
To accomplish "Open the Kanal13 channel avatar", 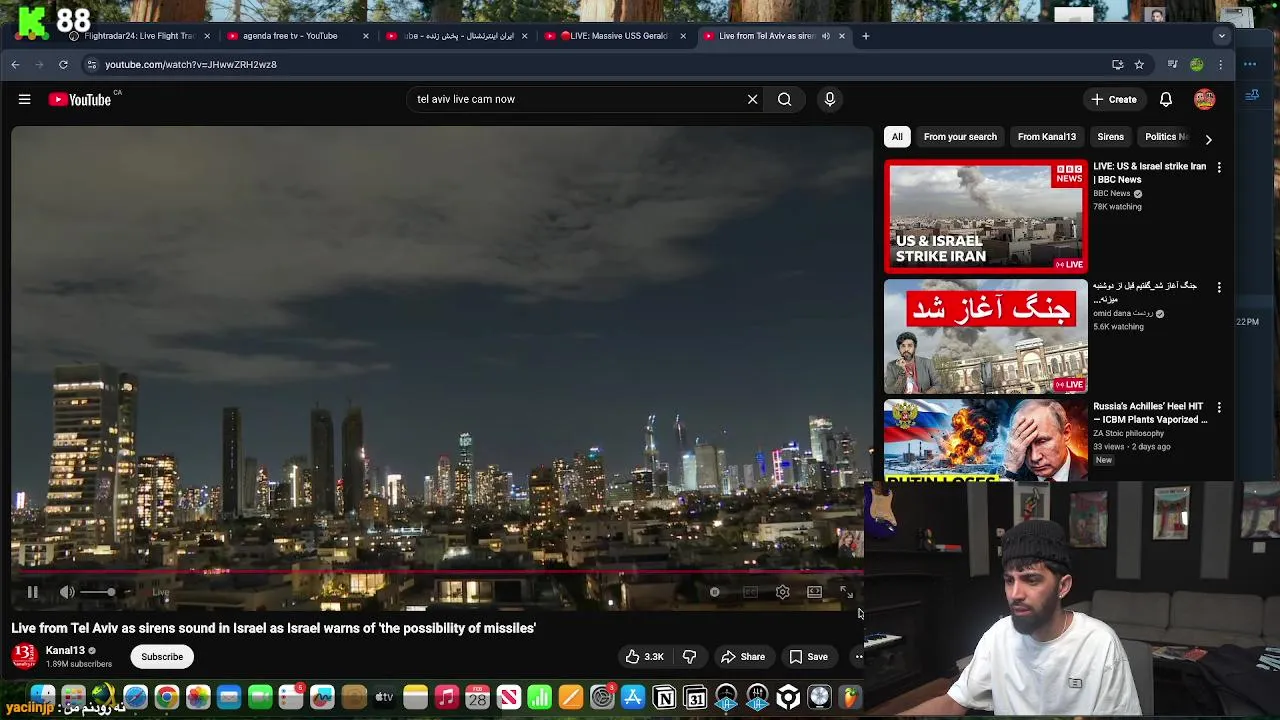I will click(25, 656).
